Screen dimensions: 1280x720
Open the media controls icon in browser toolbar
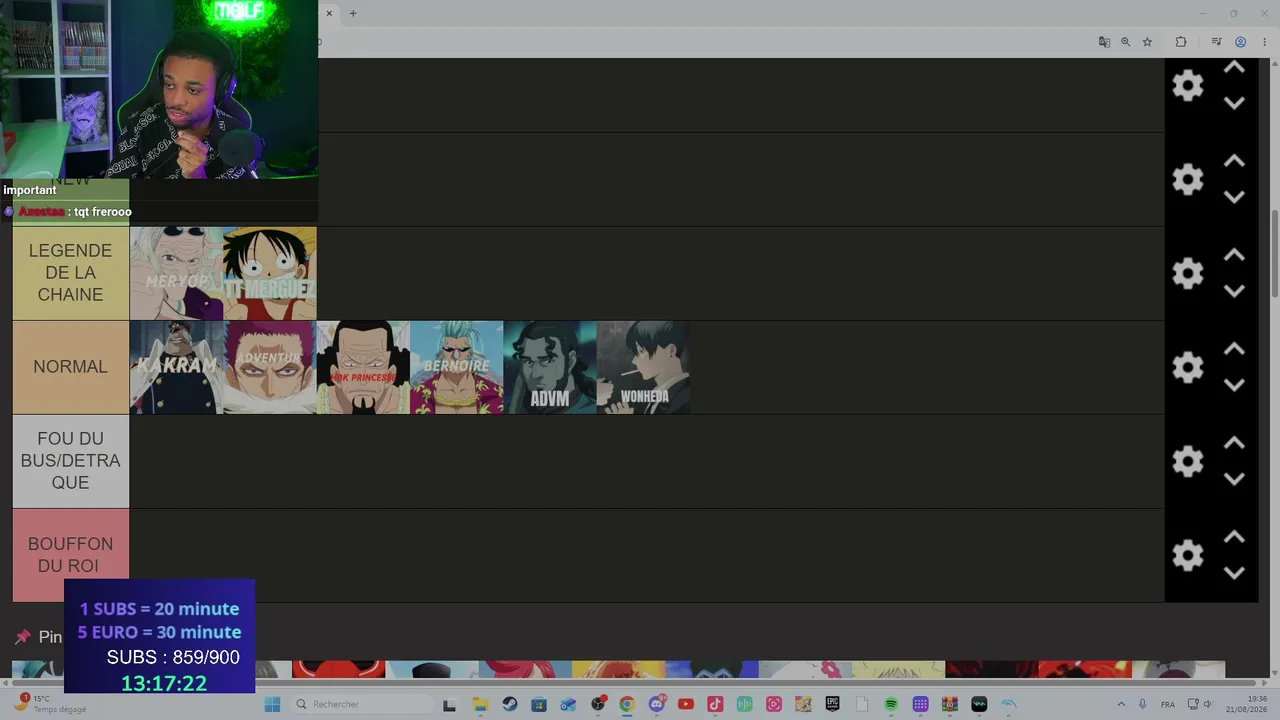click(1216, 42)
